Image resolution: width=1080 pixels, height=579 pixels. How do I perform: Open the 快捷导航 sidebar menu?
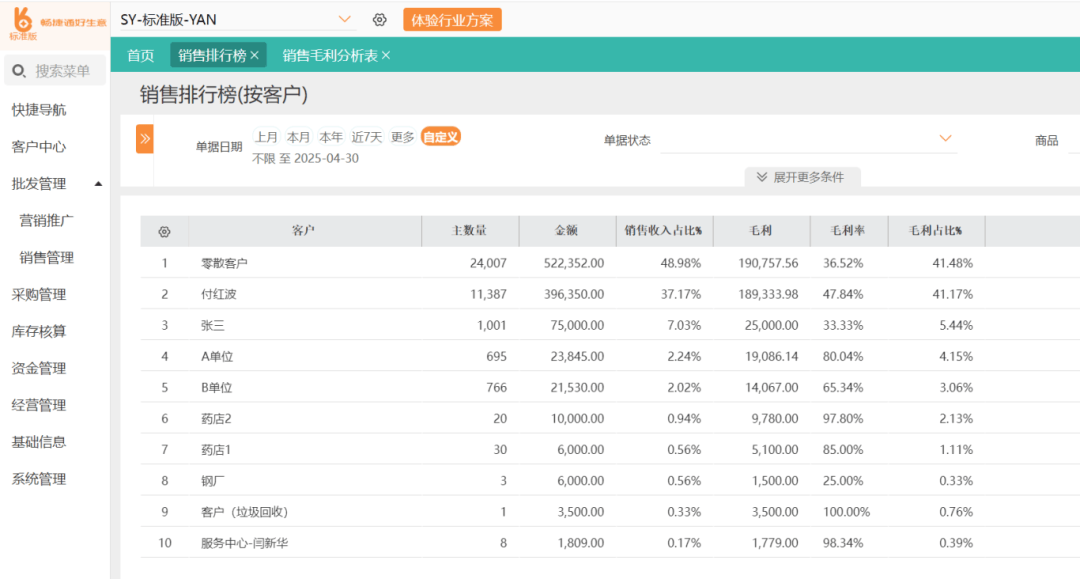[x=41, y=110]
